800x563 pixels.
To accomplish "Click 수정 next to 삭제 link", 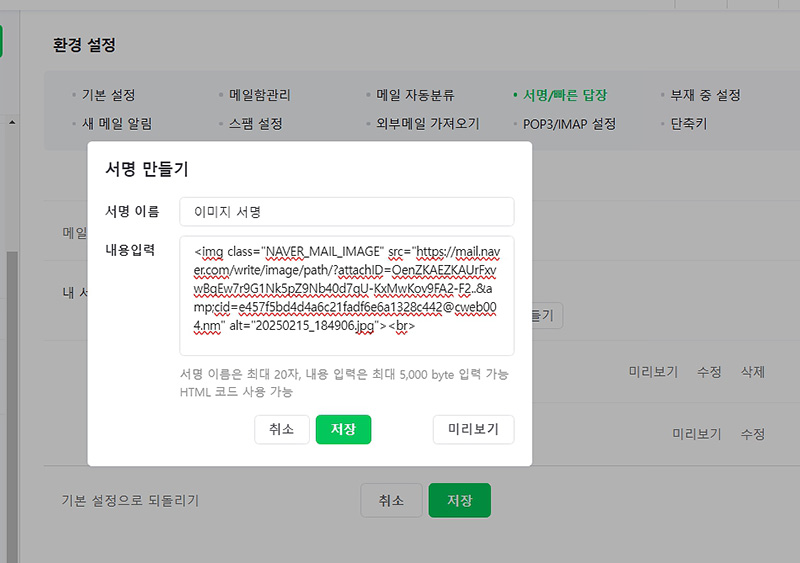I will (709, 372).
